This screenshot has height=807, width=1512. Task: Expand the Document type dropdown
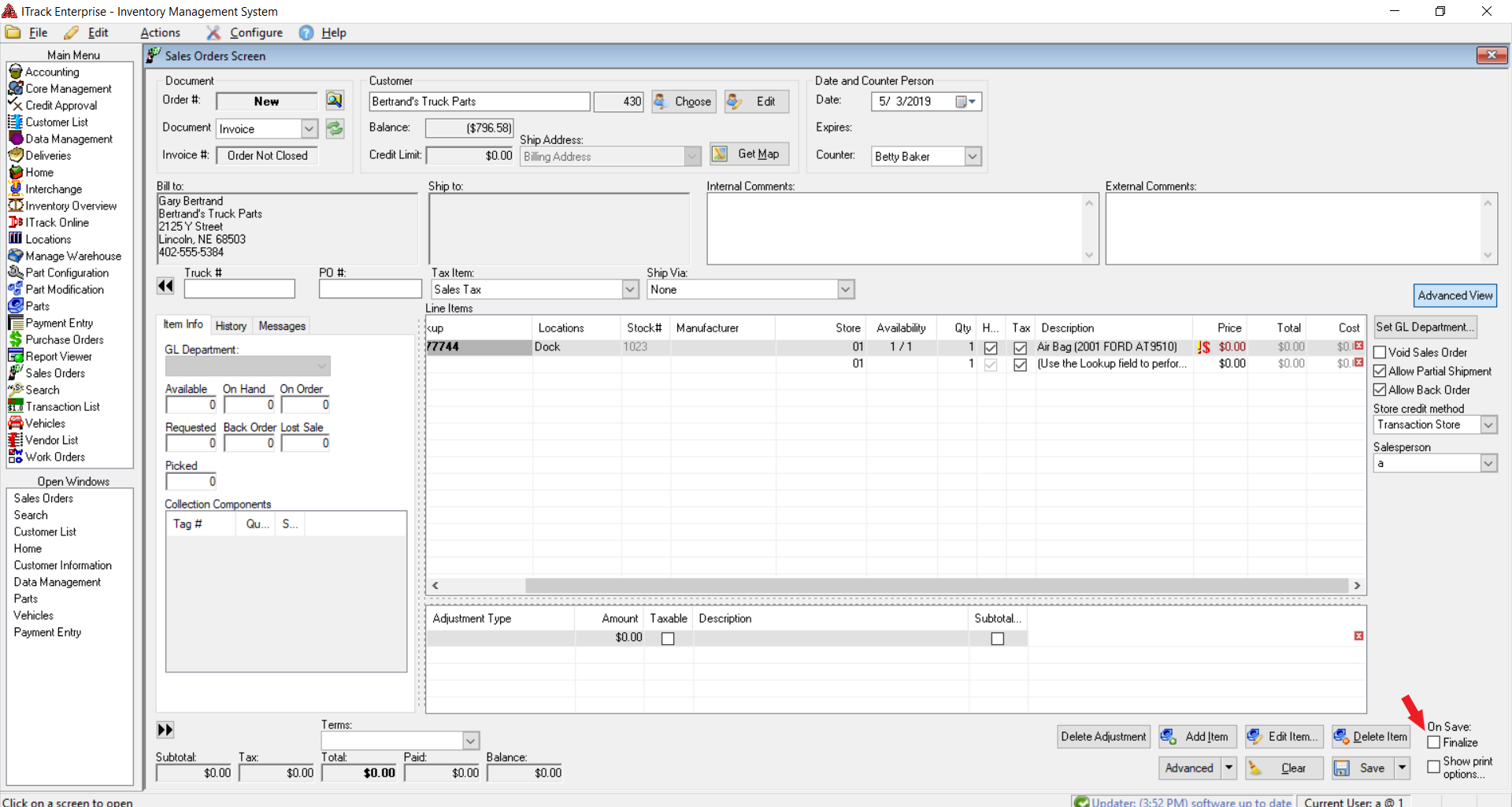pyautogui.click(x=309, y=129)
